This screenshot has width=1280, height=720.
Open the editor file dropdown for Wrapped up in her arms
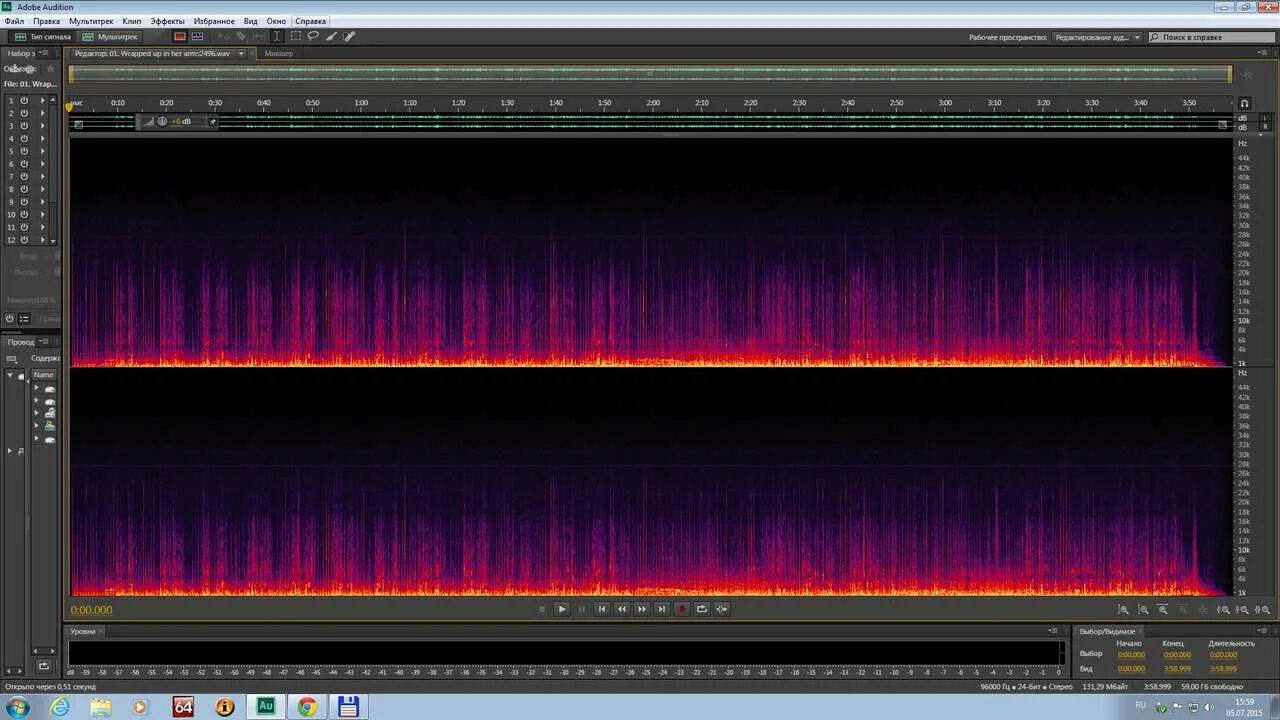pyautogui.click(x=241, y=53)
